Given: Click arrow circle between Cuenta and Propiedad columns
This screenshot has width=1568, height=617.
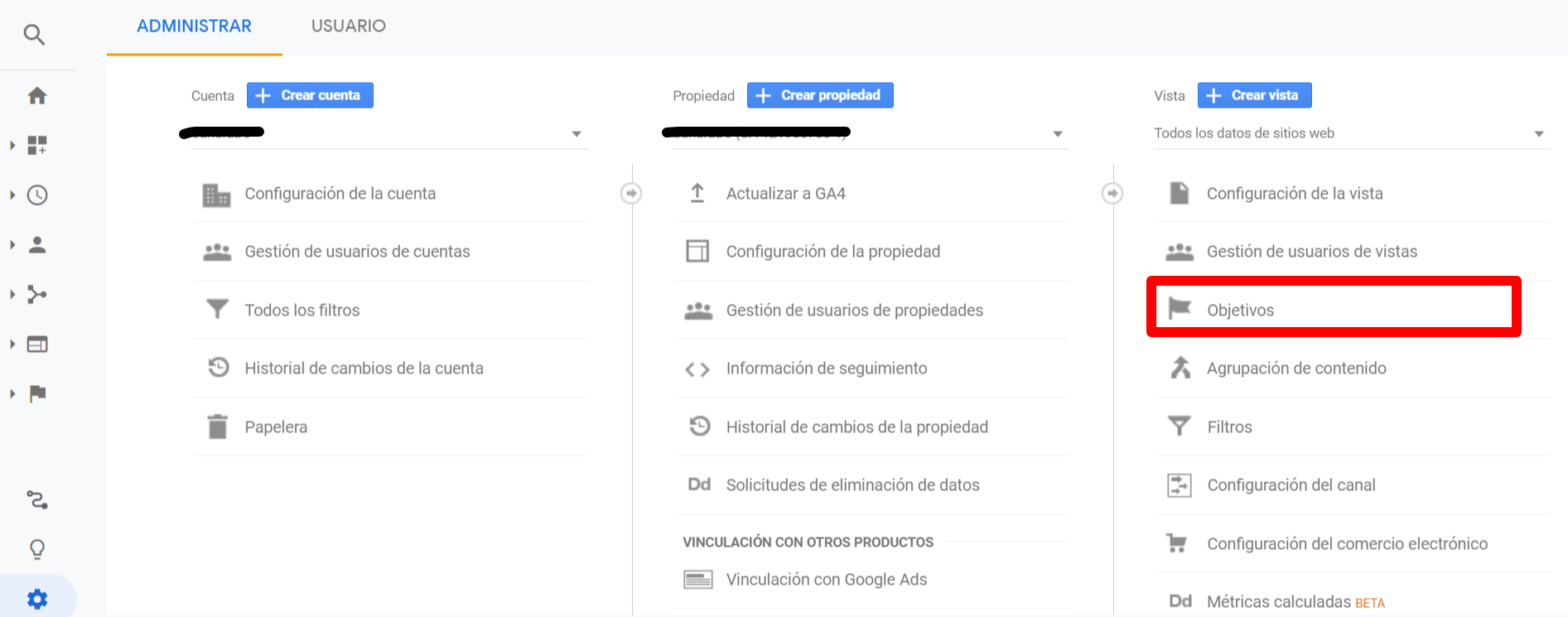Looking at the screenshot, I should click(x=631, y=194).
